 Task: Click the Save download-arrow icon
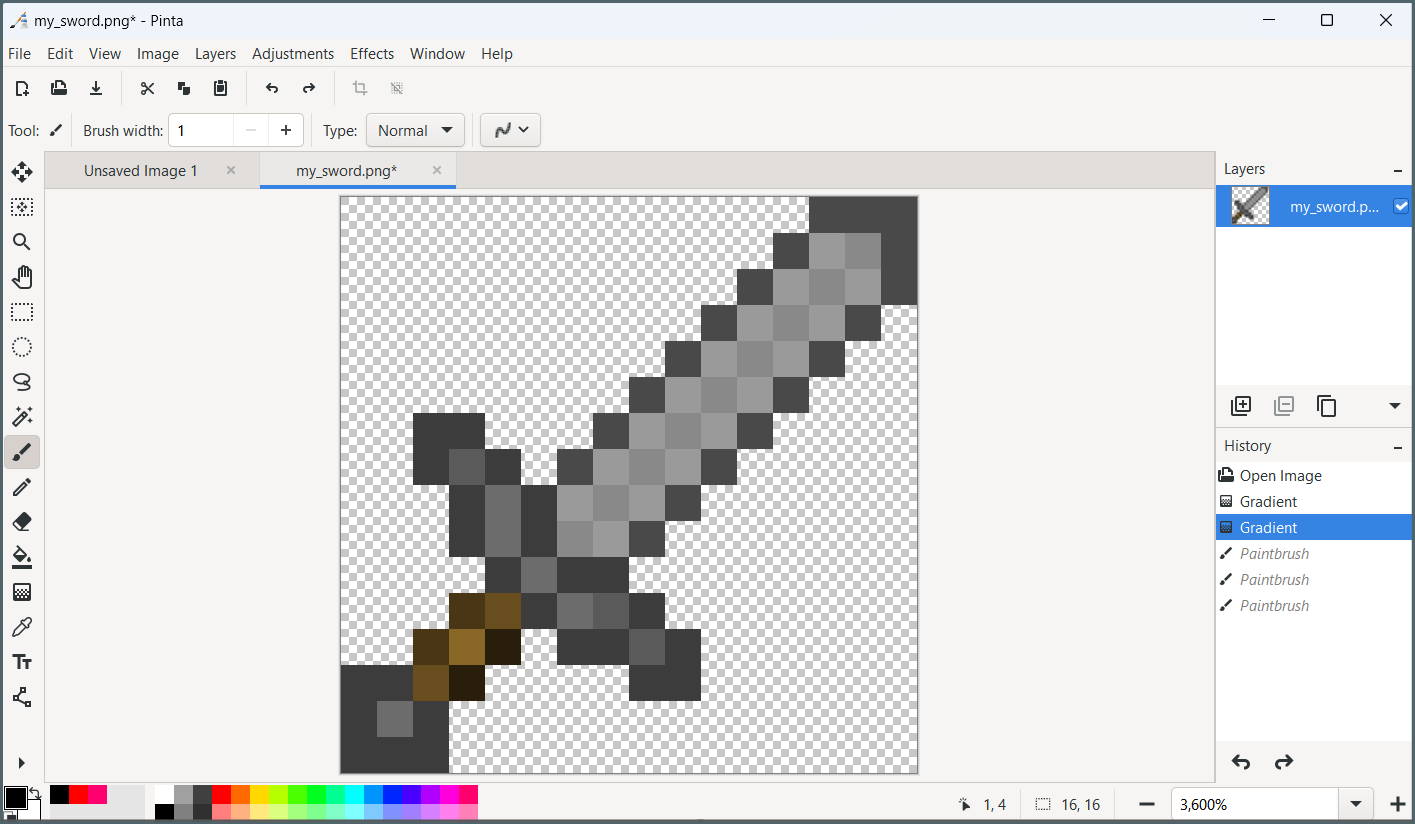pyautogui.click(x=96, y=88)
